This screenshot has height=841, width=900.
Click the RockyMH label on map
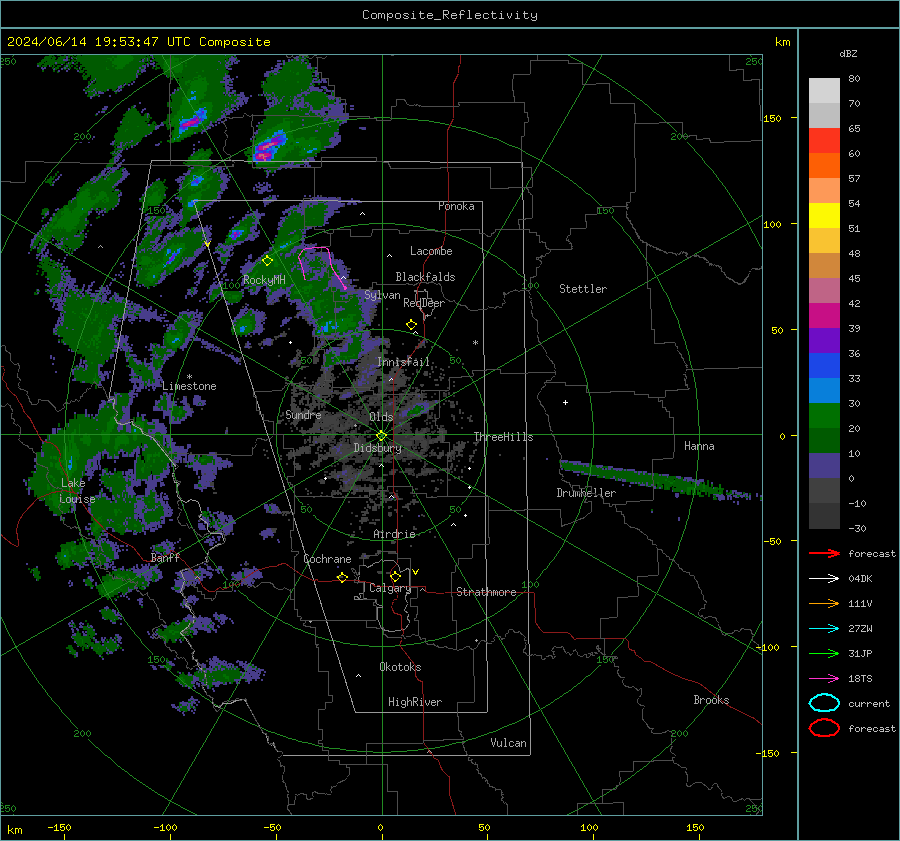click(x=264, y=280)
